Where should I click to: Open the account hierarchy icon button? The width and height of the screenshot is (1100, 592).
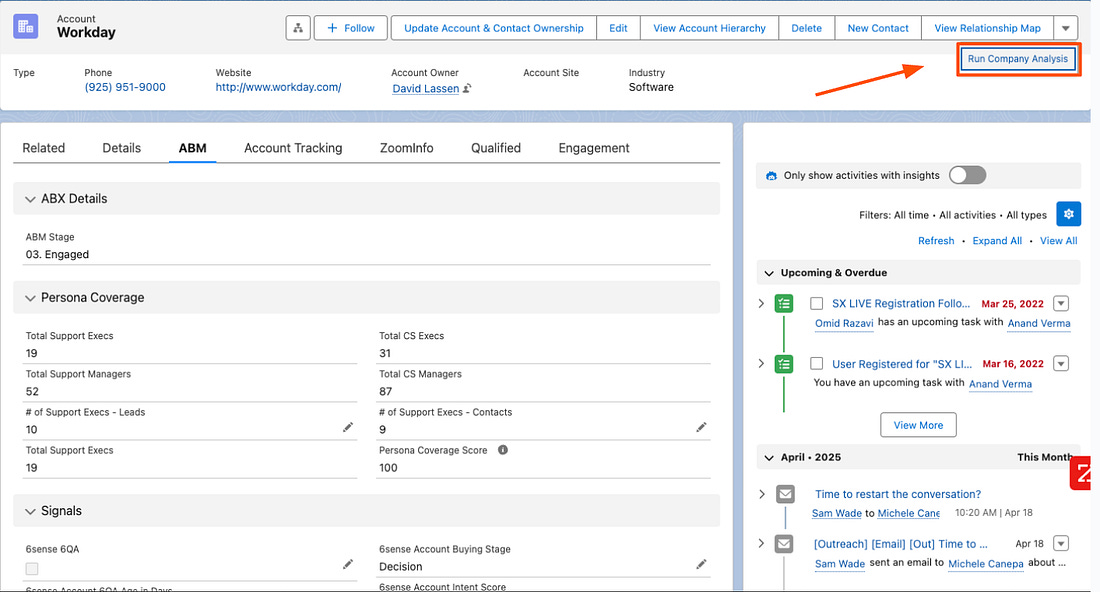(x=298, y=28)
